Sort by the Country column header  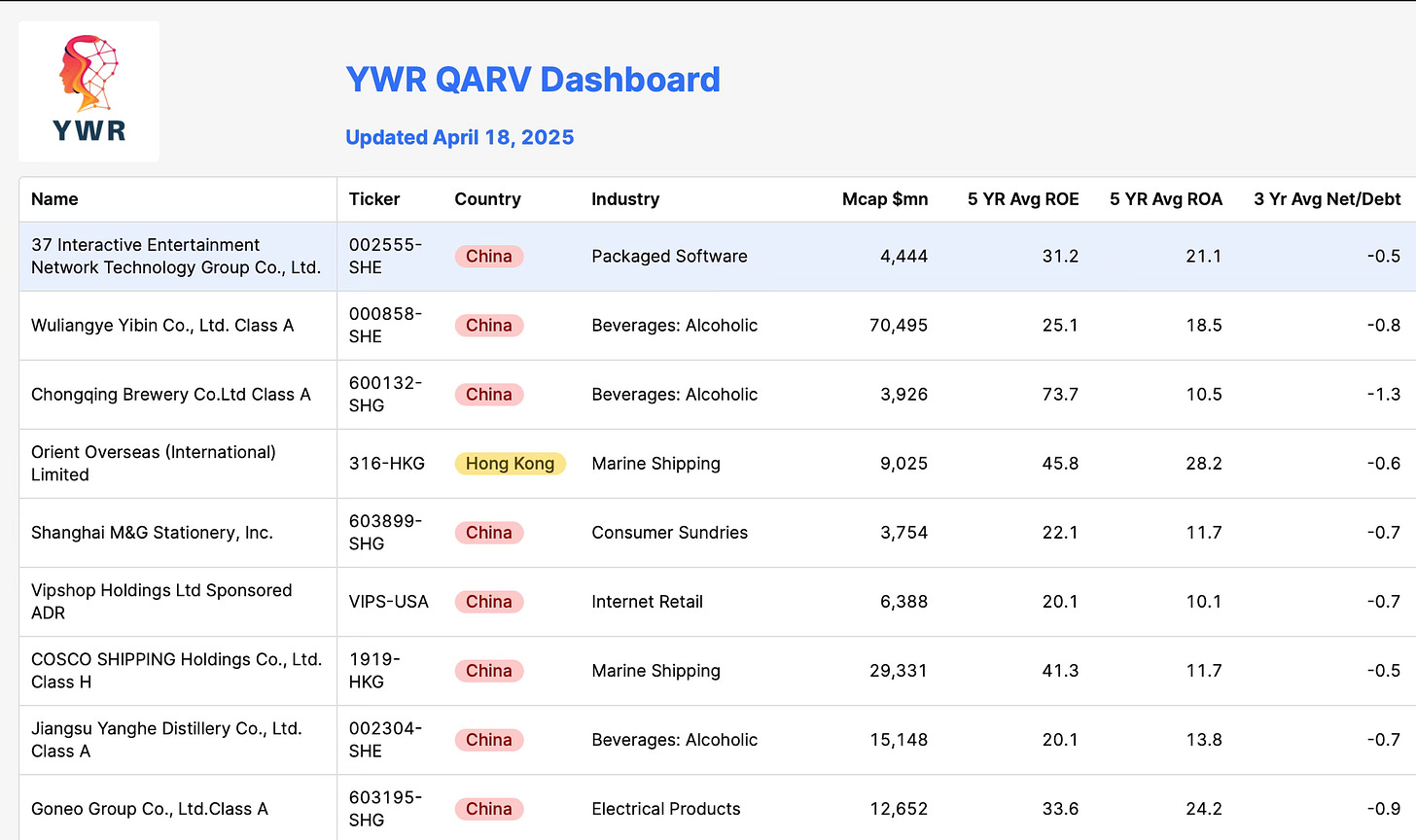pyautogui.click(x=487, y=199)
